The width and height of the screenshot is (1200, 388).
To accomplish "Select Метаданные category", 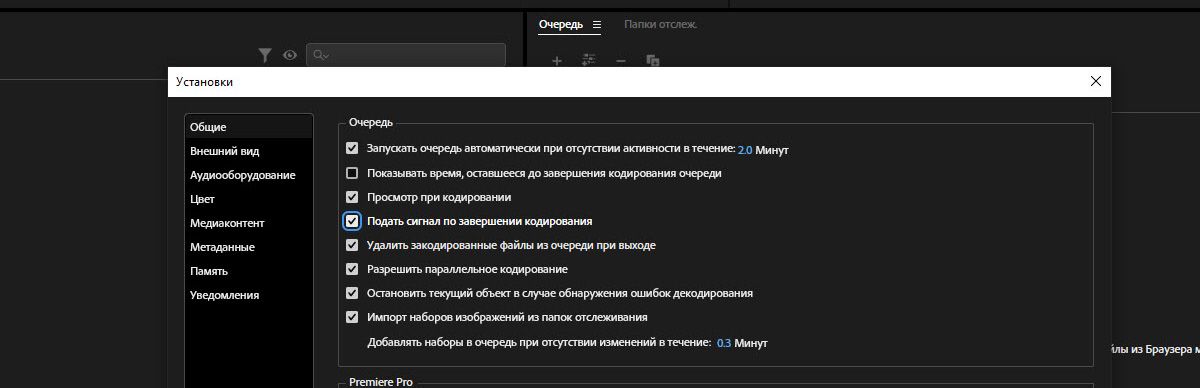I will (x=249, y=247).
